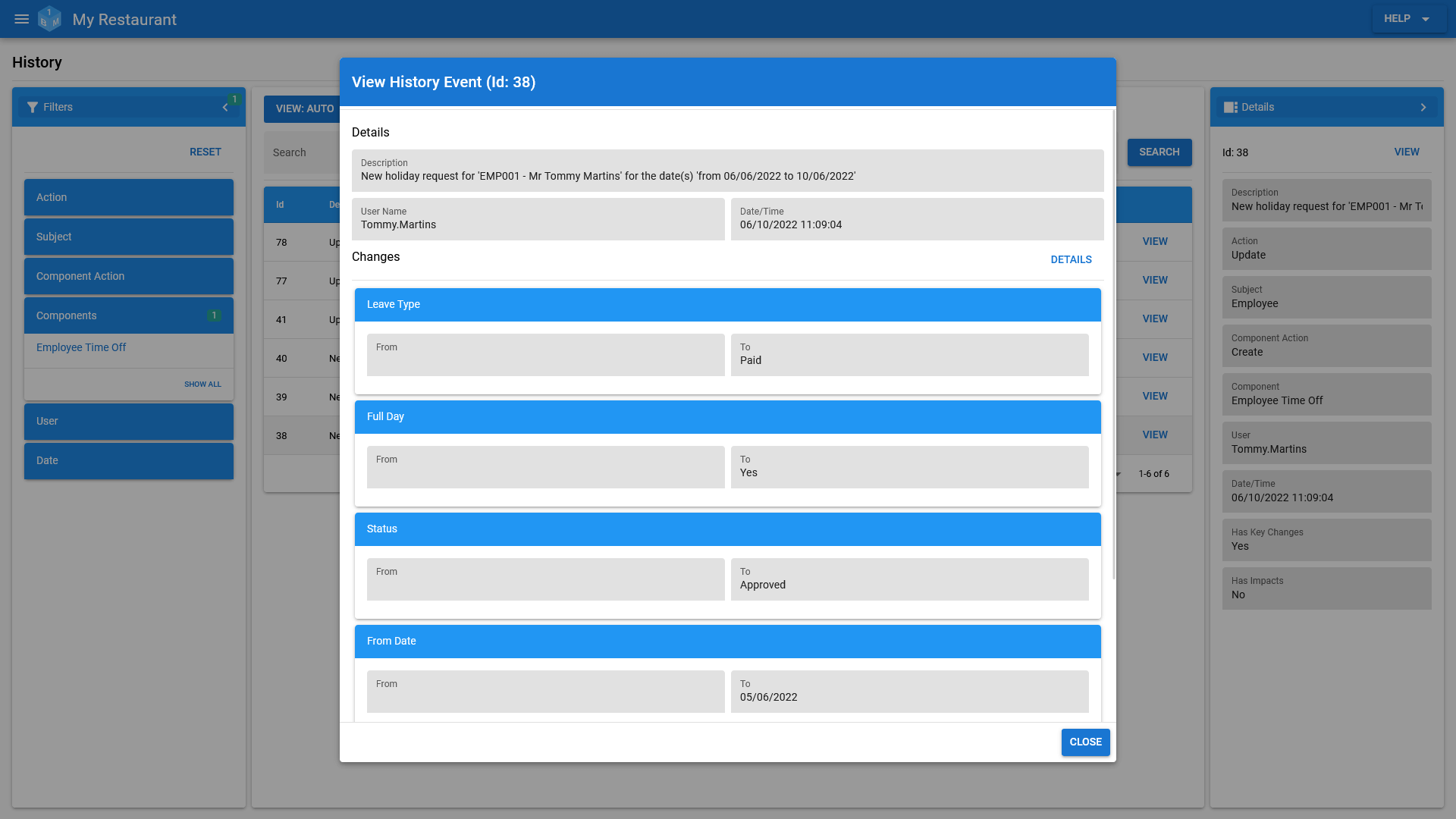
Task: Expand the Date filter section
Action: point(129,461)
